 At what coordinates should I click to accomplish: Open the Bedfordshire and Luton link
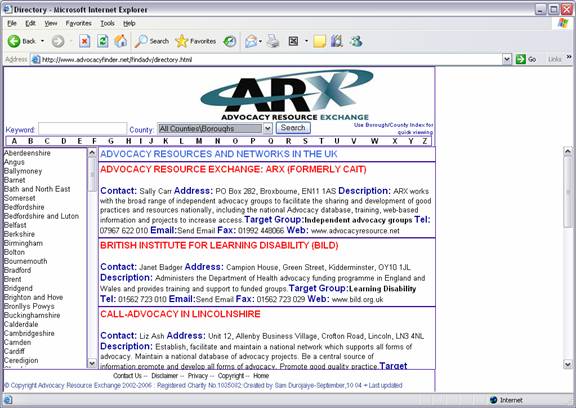[42, 216]
